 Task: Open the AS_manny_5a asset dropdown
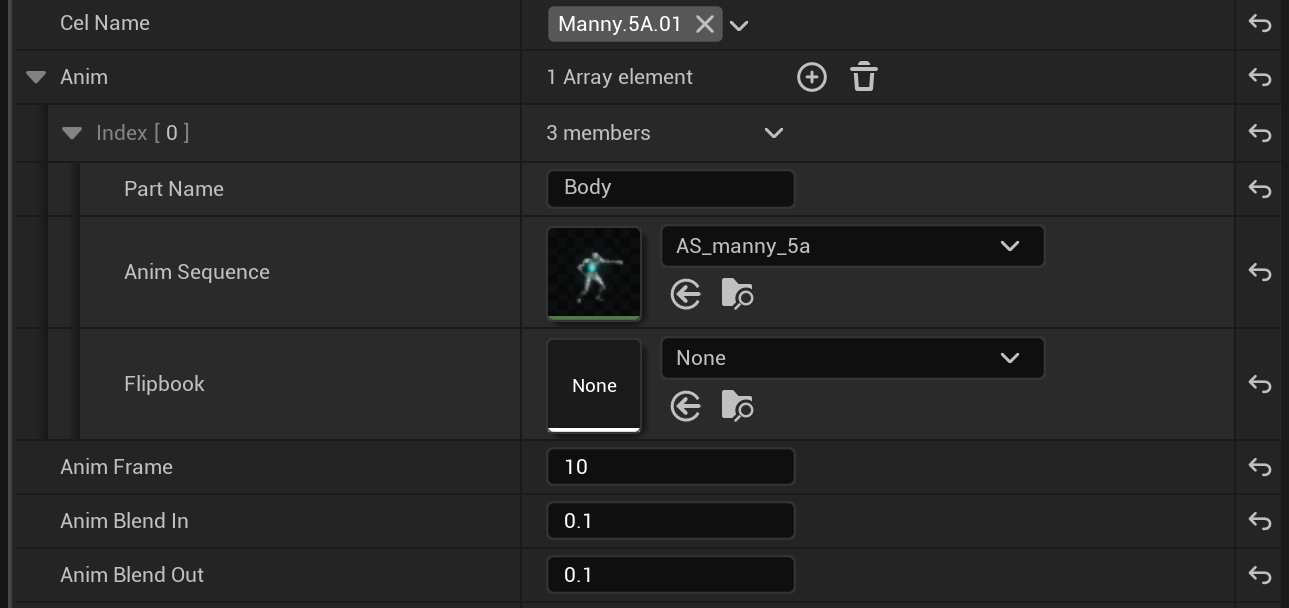[x=1010, y=245]
